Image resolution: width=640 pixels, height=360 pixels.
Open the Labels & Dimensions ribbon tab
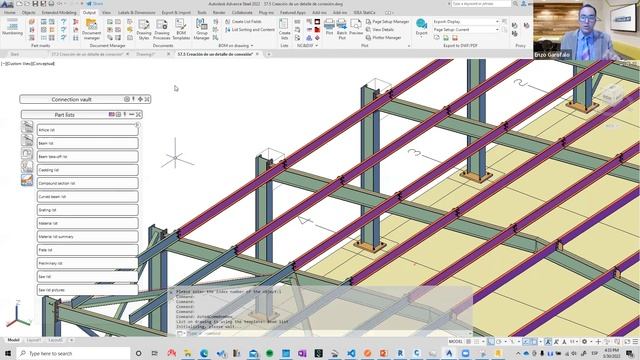136,13
